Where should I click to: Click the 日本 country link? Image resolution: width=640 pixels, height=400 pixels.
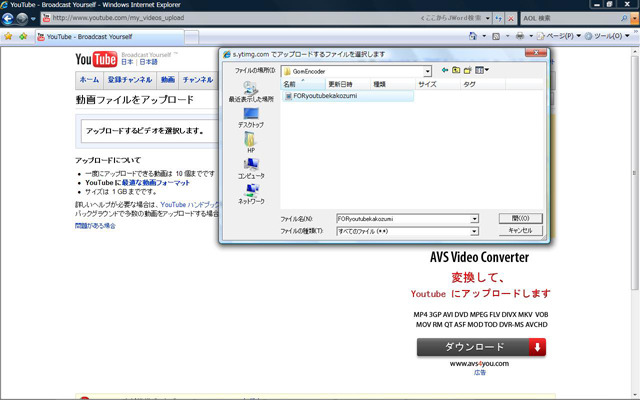127,62
